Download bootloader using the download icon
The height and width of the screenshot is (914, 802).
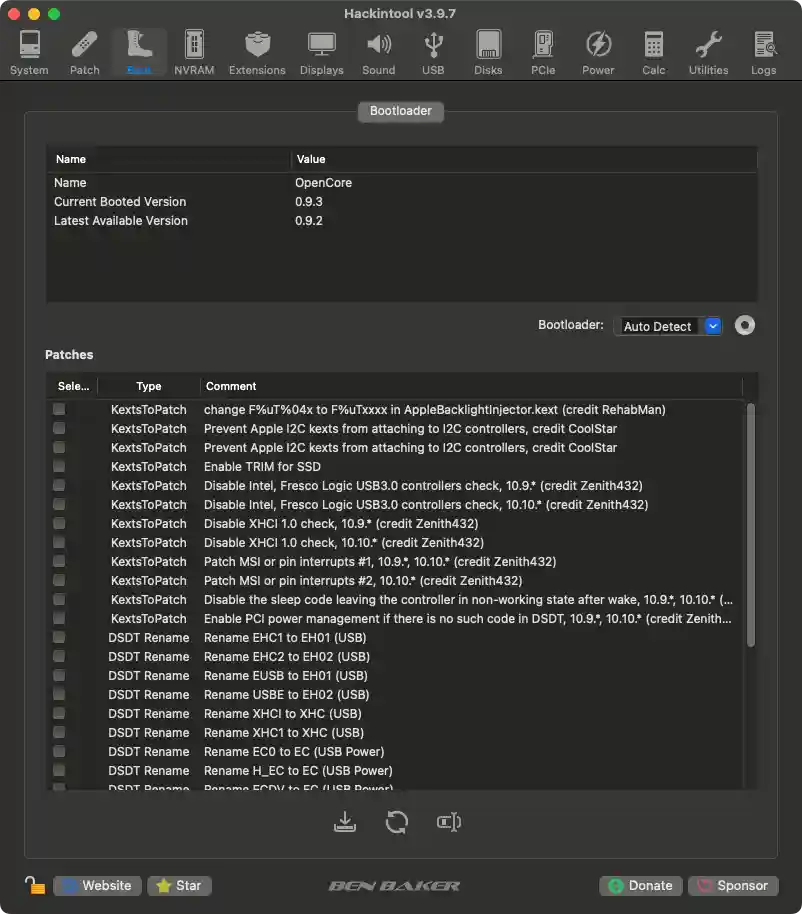coord(345,821)
